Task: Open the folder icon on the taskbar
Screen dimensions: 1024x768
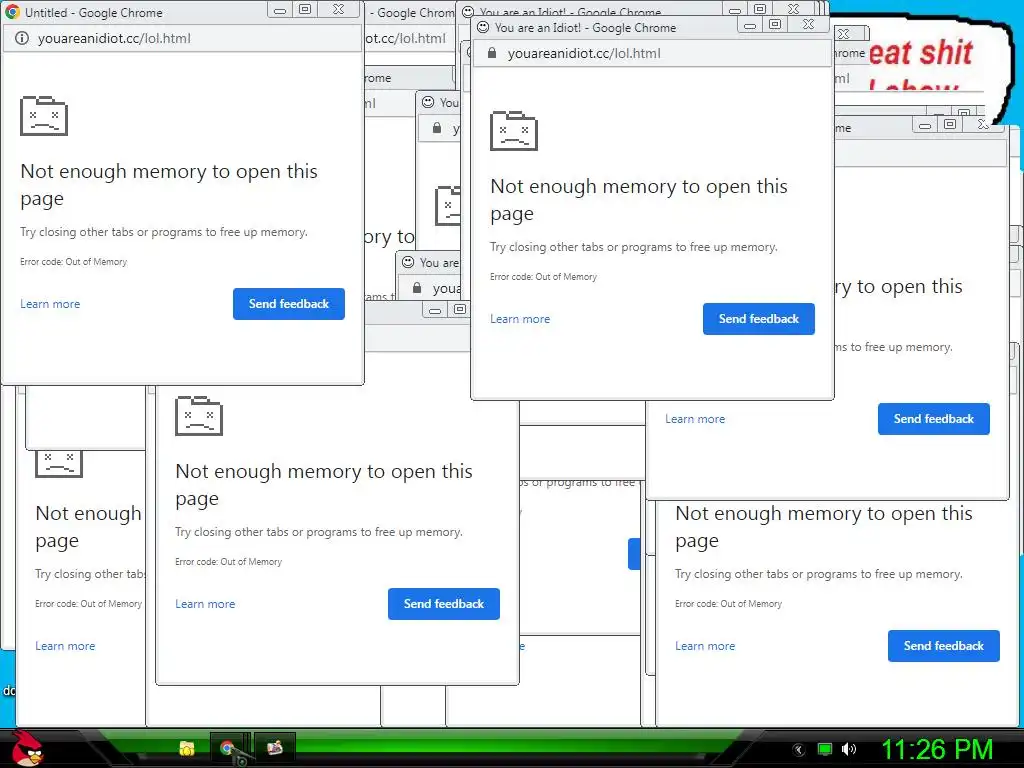Action: (187, 748)
